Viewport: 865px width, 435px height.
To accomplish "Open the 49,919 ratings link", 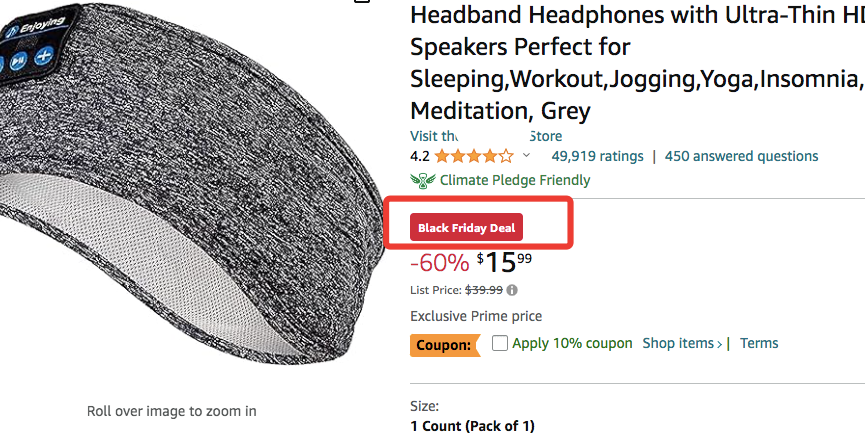I will coord(597,156).
